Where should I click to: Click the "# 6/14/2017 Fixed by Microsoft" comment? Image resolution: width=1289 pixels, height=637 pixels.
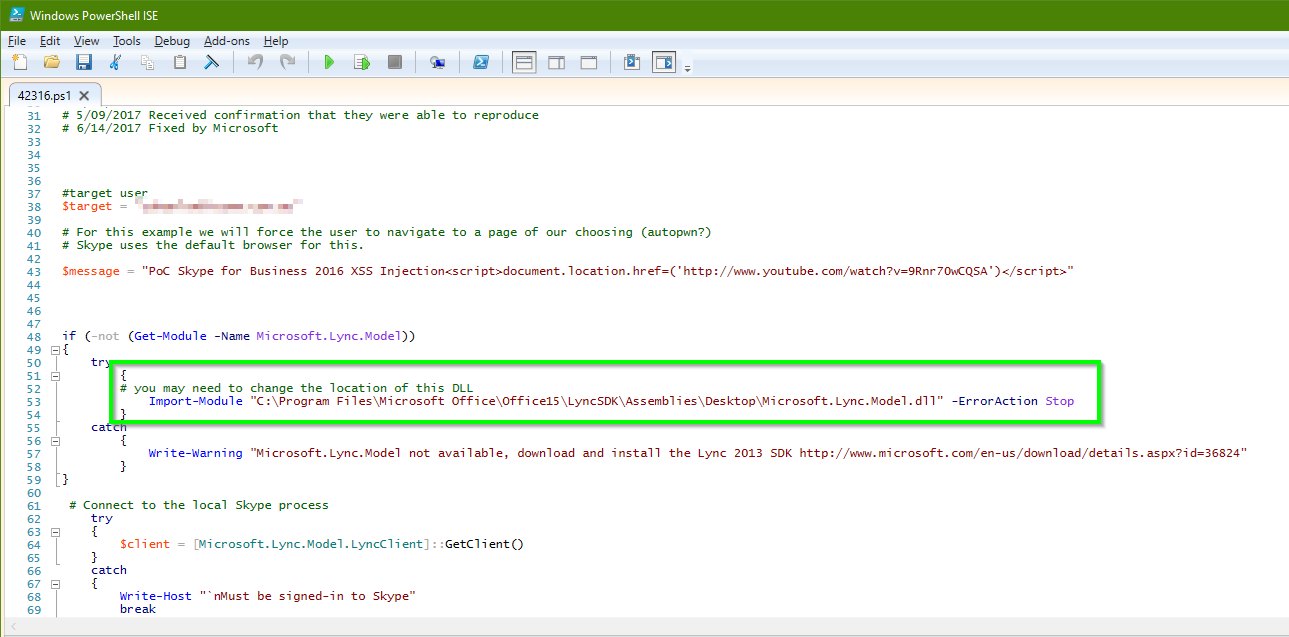[170, 128]
